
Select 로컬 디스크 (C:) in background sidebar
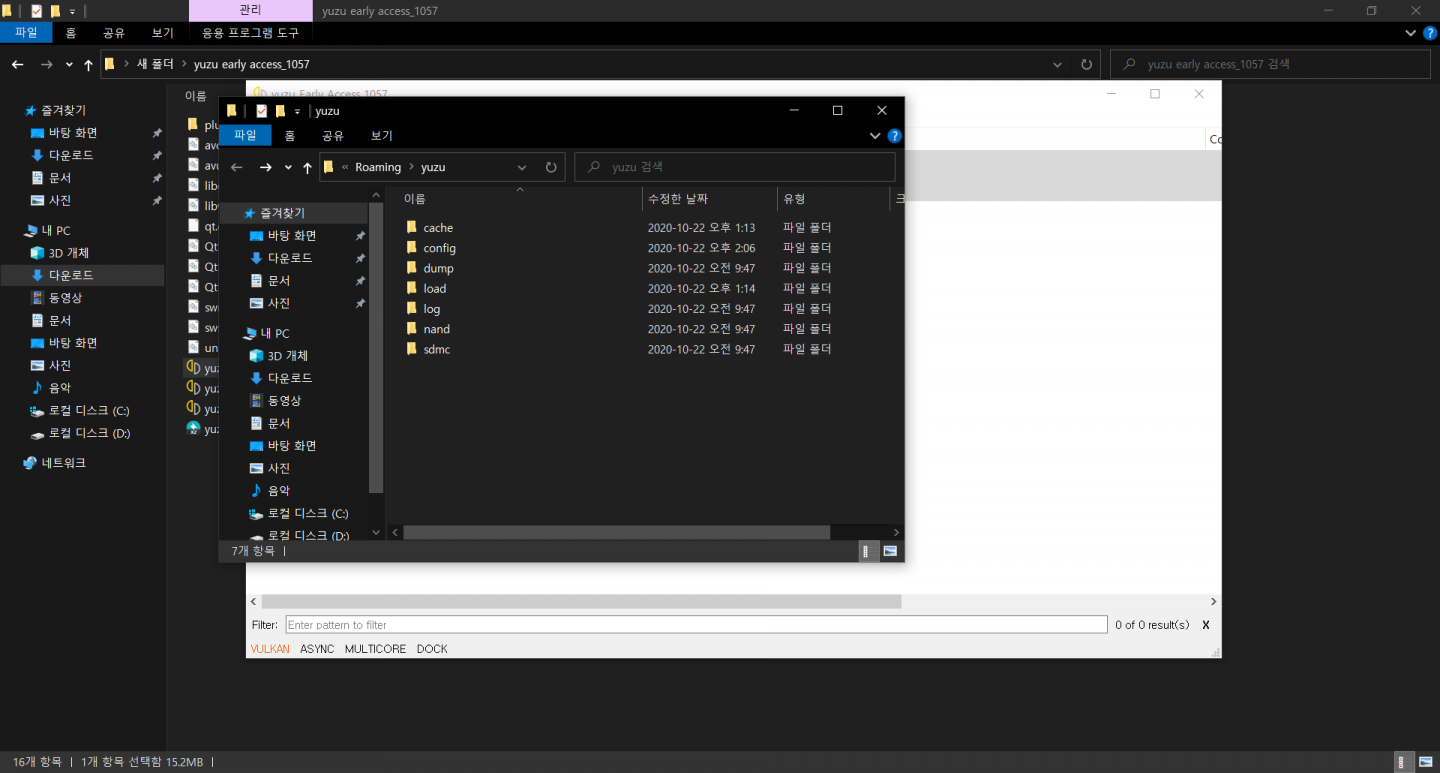tap(80, 411)
